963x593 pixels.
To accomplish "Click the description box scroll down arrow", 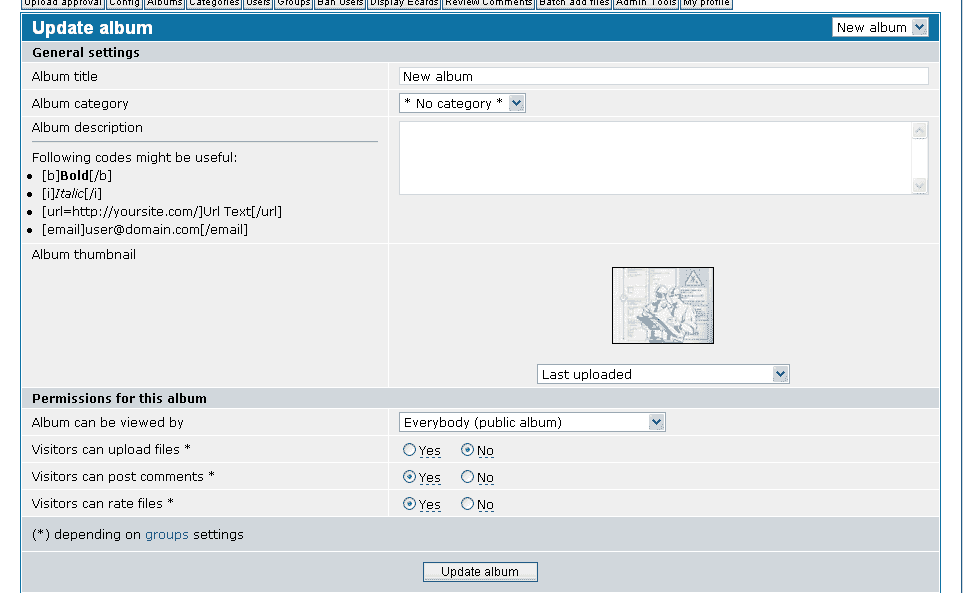I will tap(919, 185).
